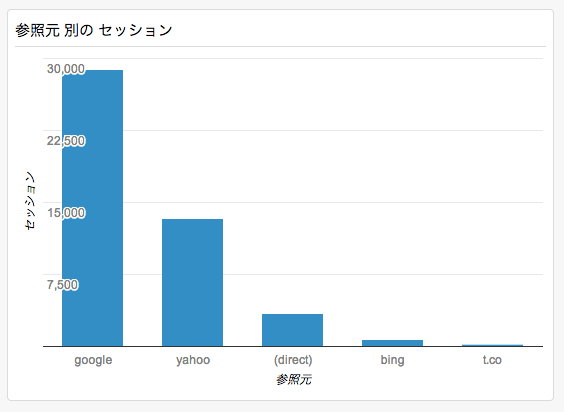The height and width of the screenshot is (412, 564).
Task: Click the vertical セッション axis title
Action: click(x=30, y=201)
